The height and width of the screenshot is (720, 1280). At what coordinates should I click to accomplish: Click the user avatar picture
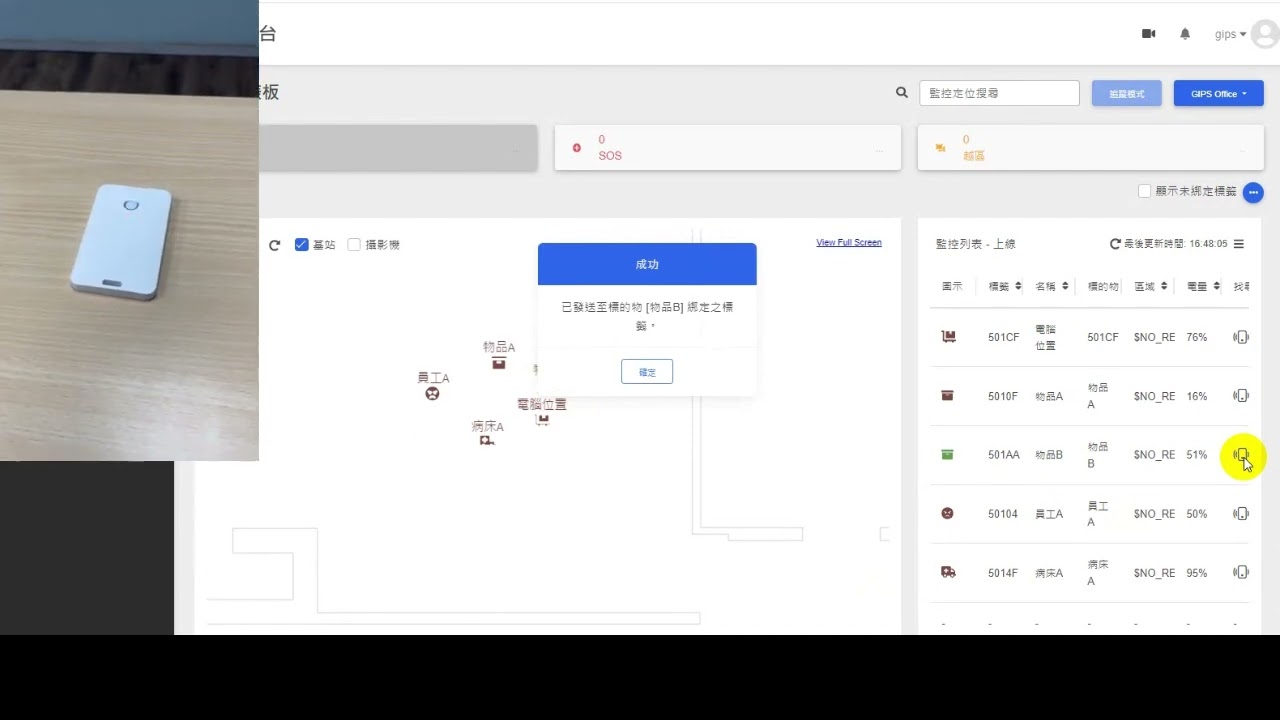(x=1264, y=34)
